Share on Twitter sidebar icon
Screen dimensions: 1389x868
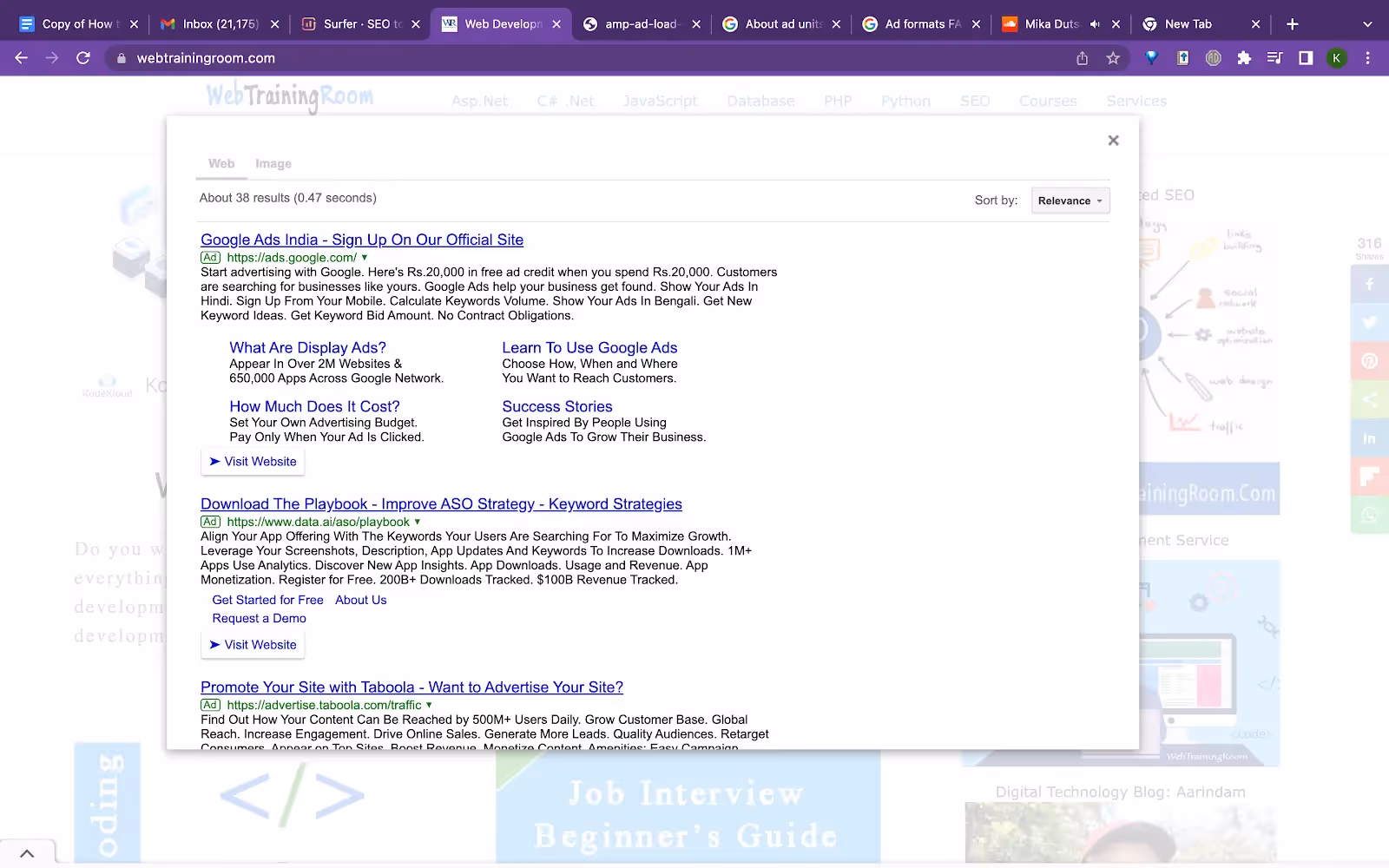[x=1369, y=322]
